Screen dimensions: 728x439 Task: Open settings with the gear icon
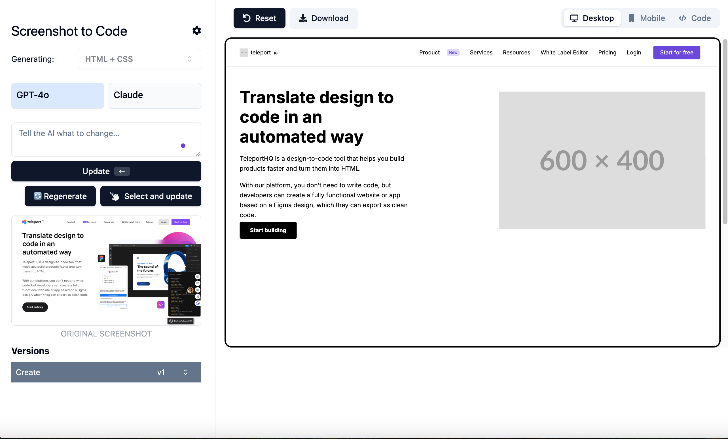[x=197, y=31]
